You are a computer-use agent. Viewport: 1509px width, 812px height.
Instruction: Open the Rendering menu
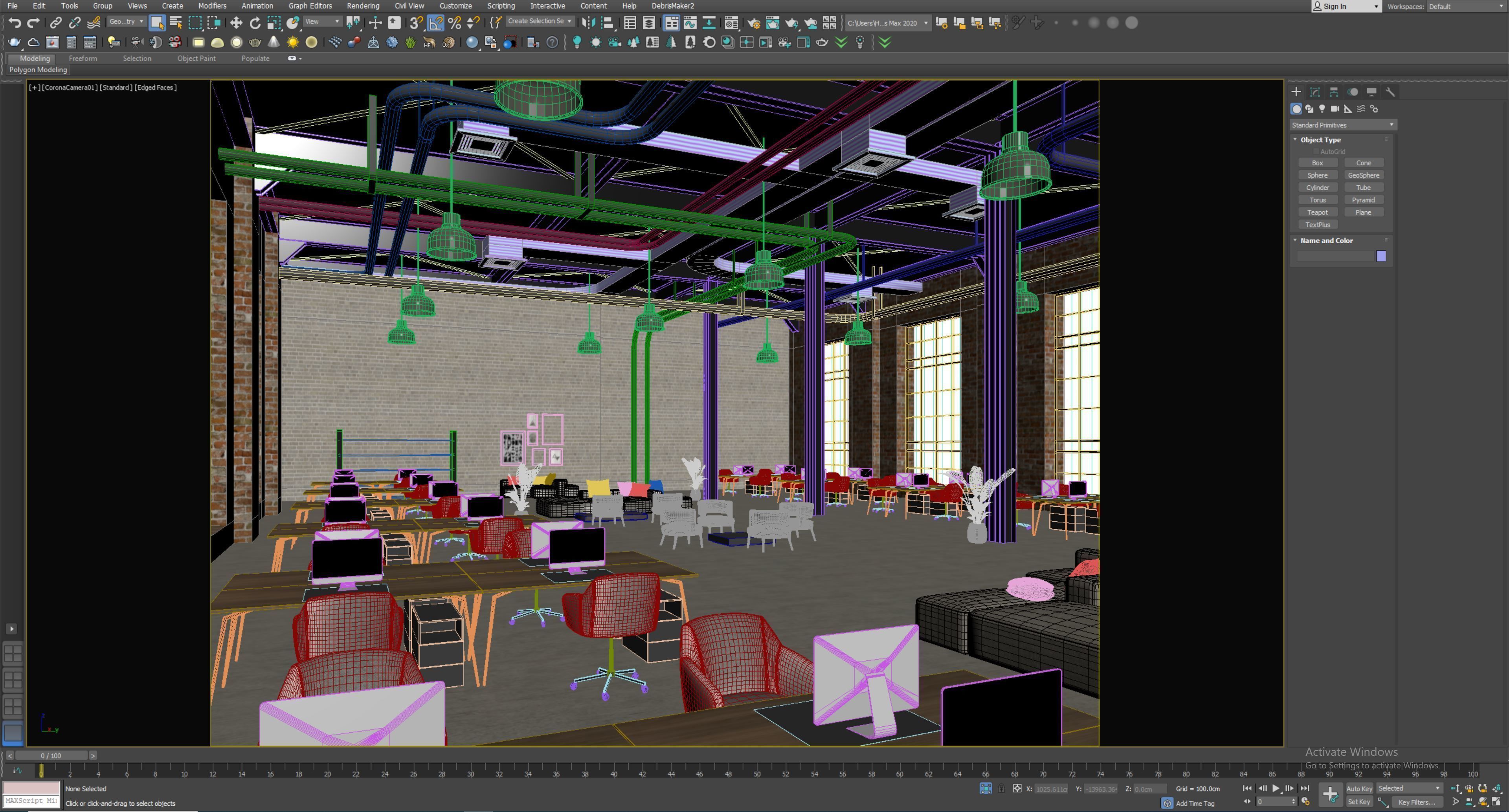(x=363, y=6)
